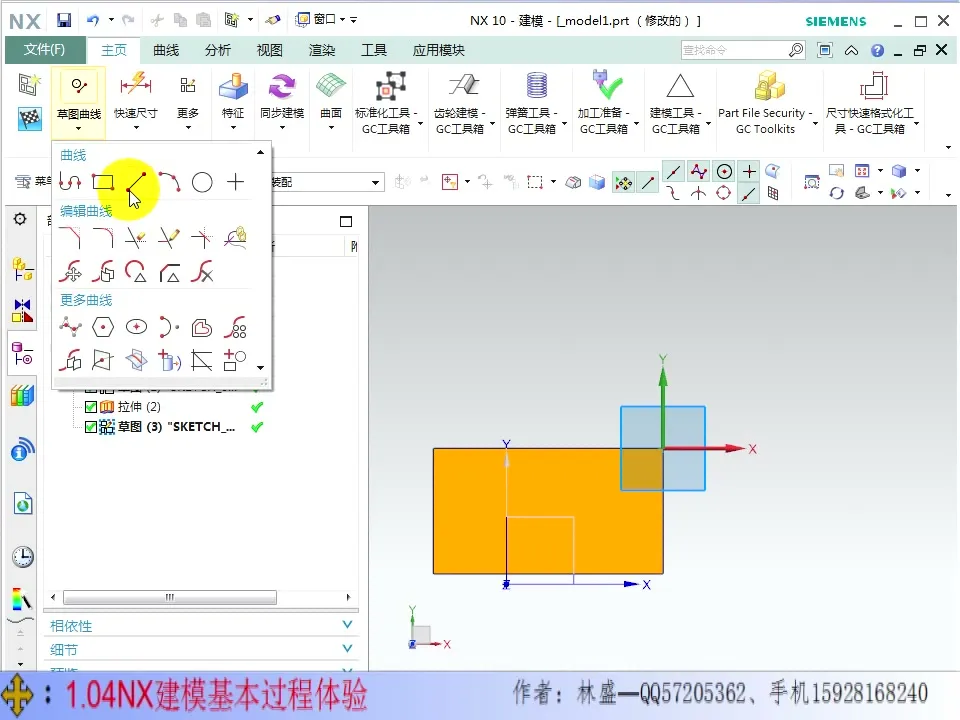960x720 pixels.
Task: Pick the Circle tool in the curve gallery
Action: click(x=202, y=182)
